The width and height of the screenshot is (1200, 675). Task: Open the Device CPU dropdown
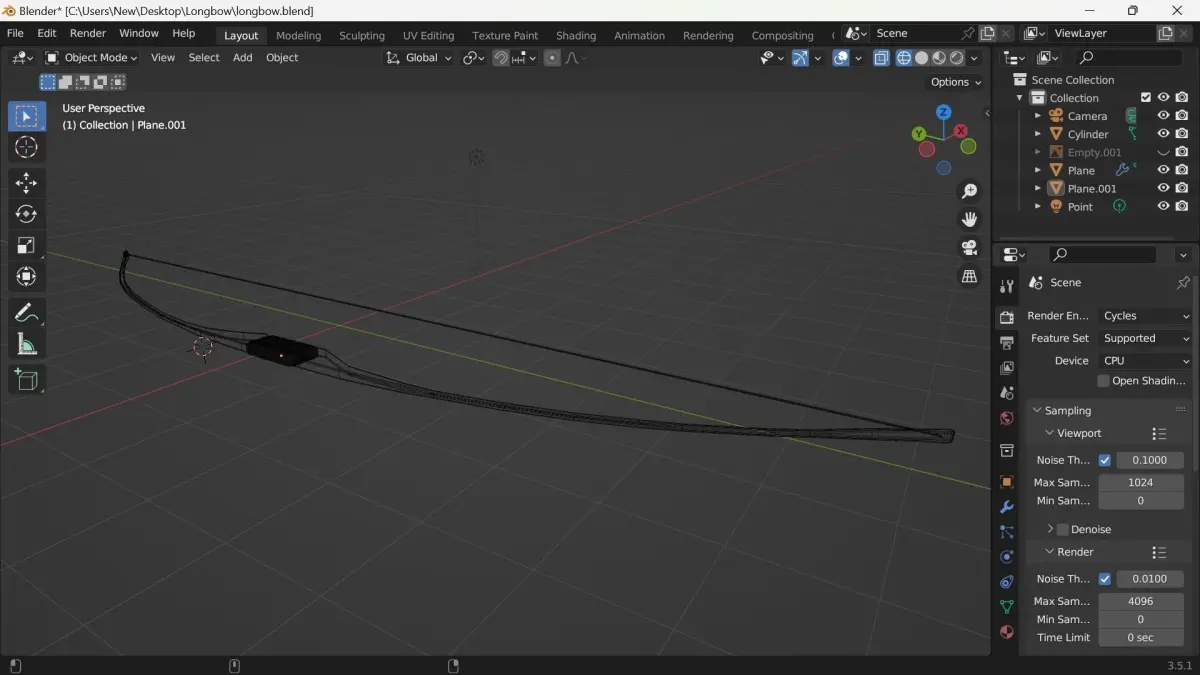pos(1146,361)
